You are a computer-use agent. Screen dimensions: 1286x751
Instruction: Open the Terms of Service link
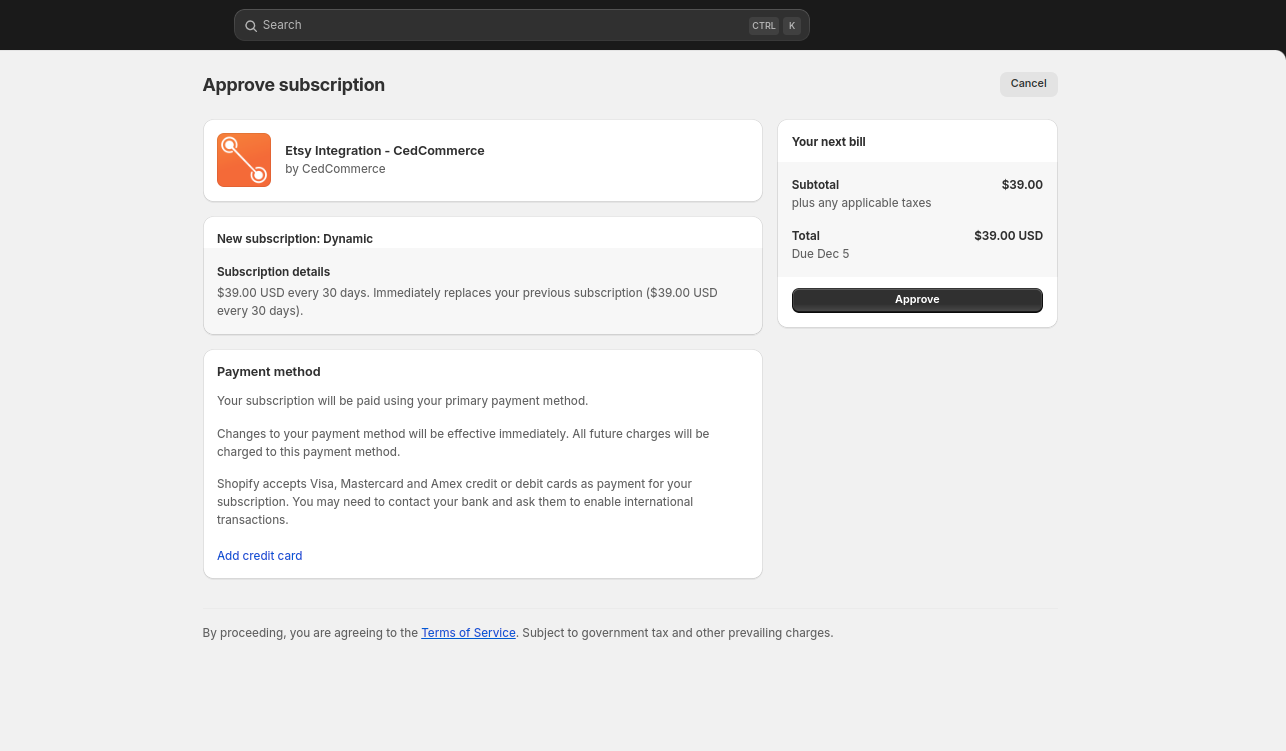tap(468, 633)
